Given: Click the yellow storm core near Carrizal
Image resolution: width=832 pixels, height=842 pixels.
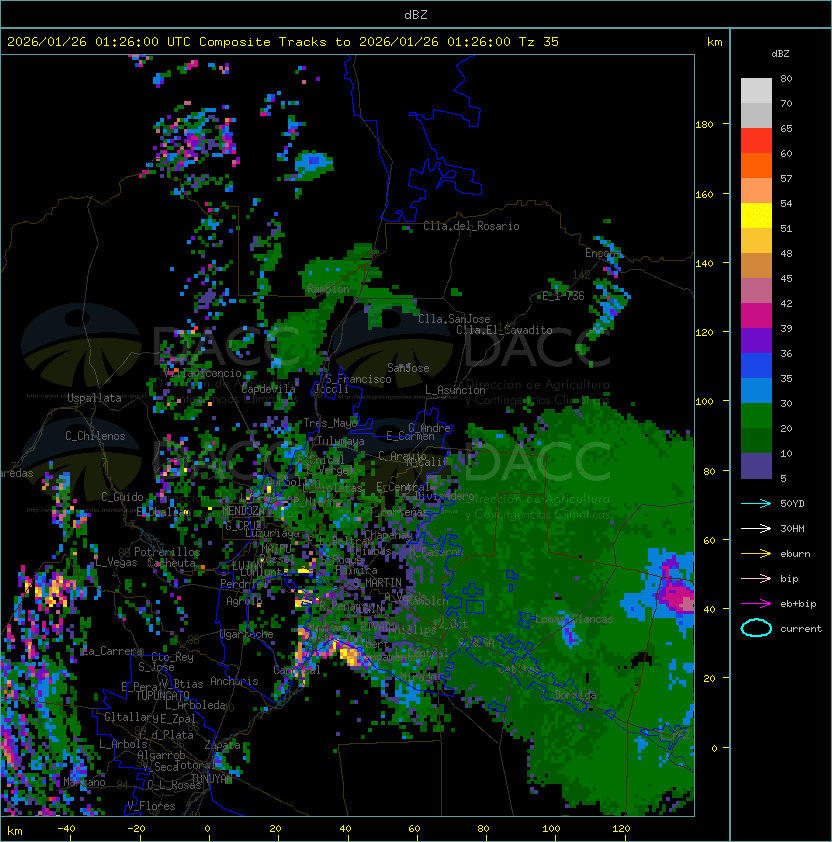Looking at the screenshot, I should (350, 655).
